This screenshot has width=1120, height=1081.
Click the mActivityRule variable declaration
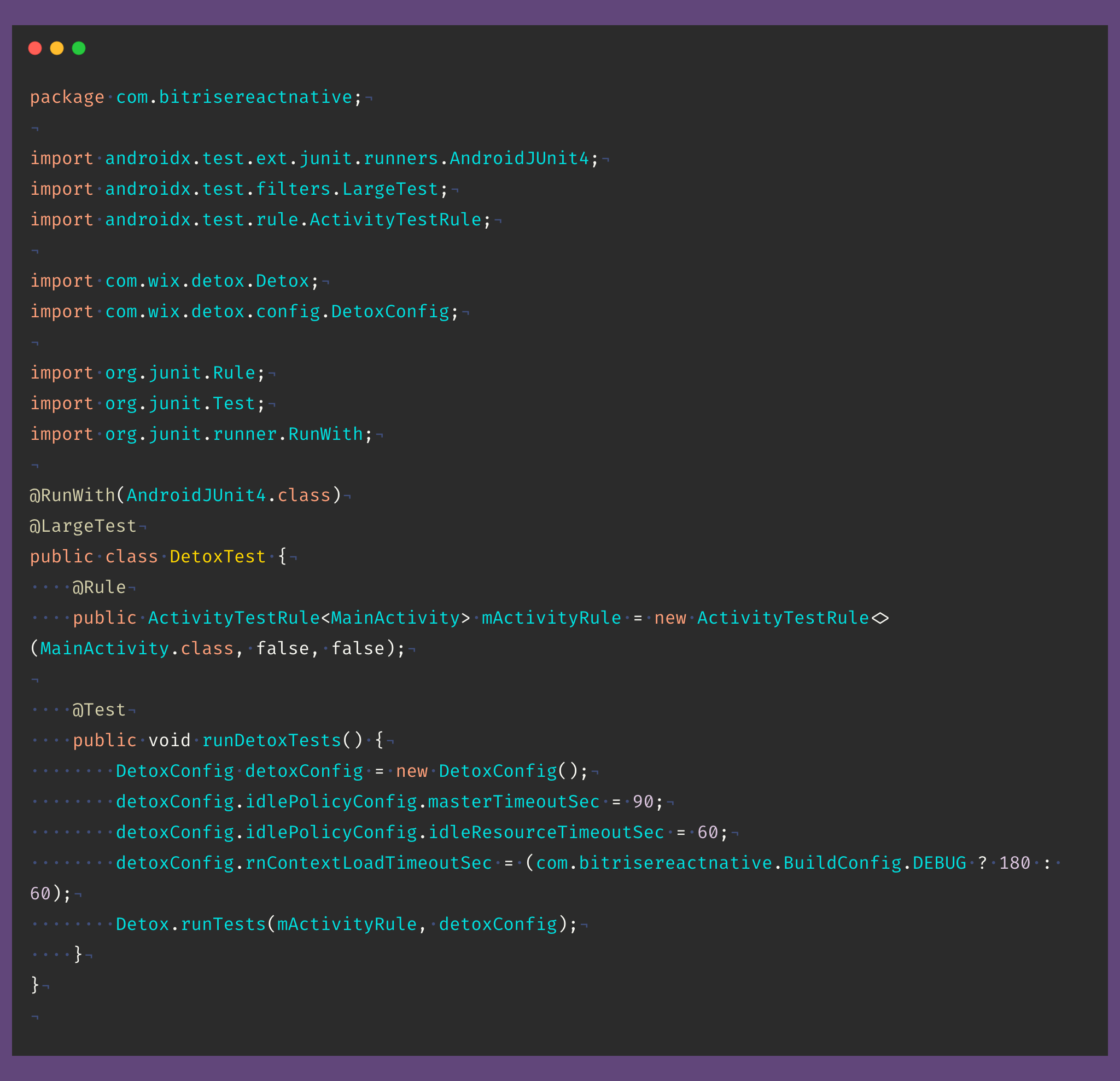[x=551, y=618]
